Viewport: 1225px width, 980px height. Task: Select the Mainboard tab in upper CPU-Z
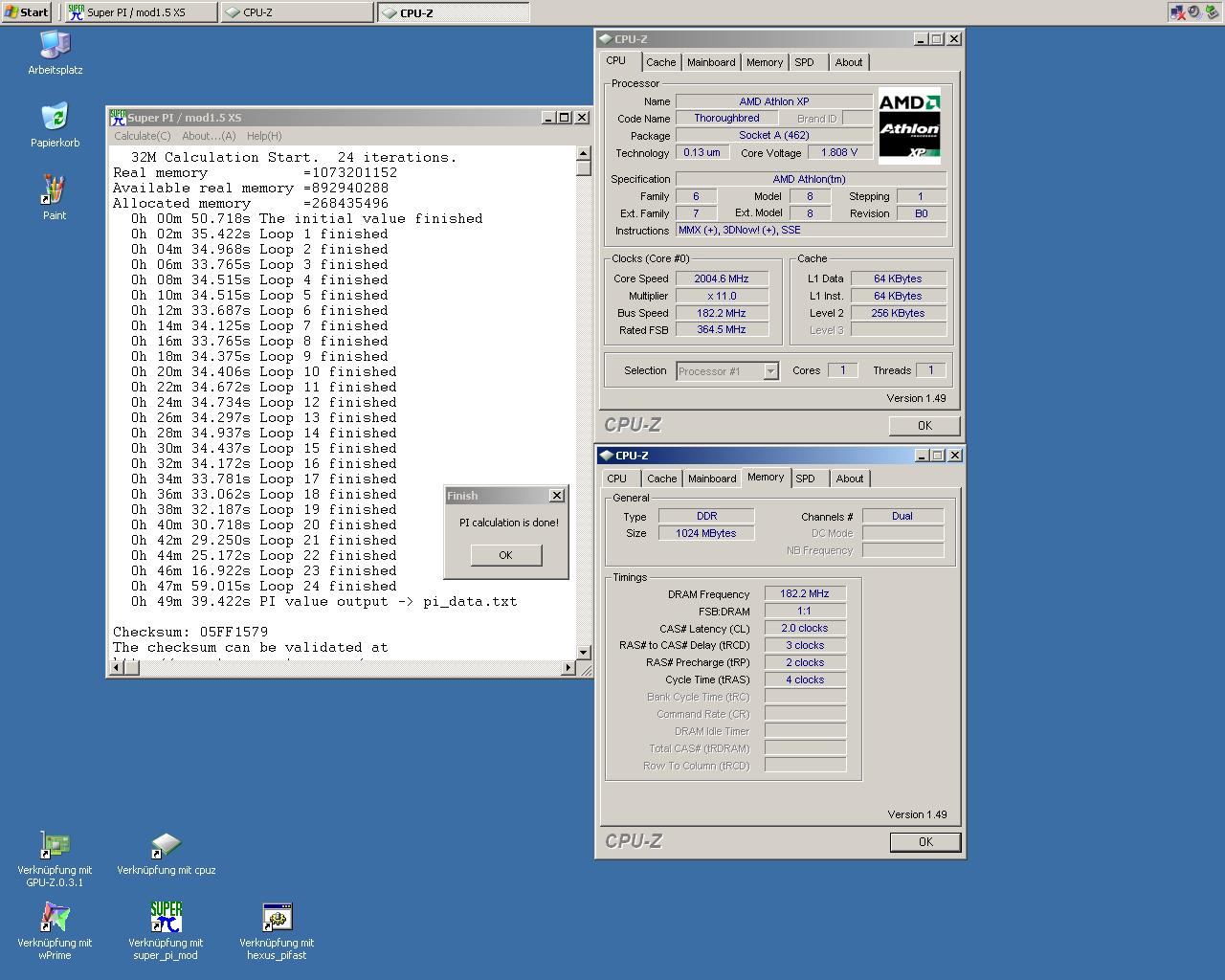point(711,62)
